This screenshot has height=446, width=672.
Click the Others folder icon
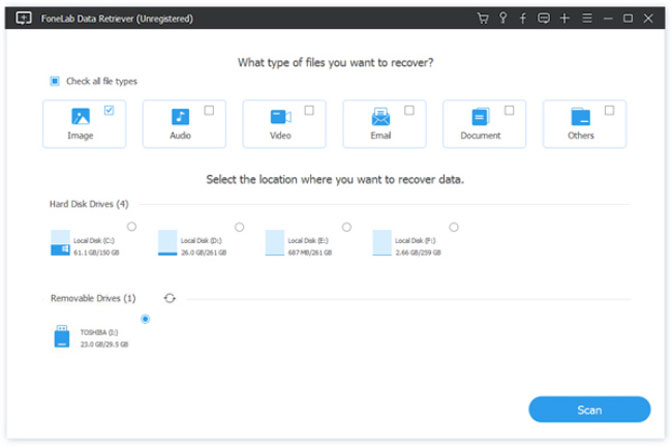(581, 117)
